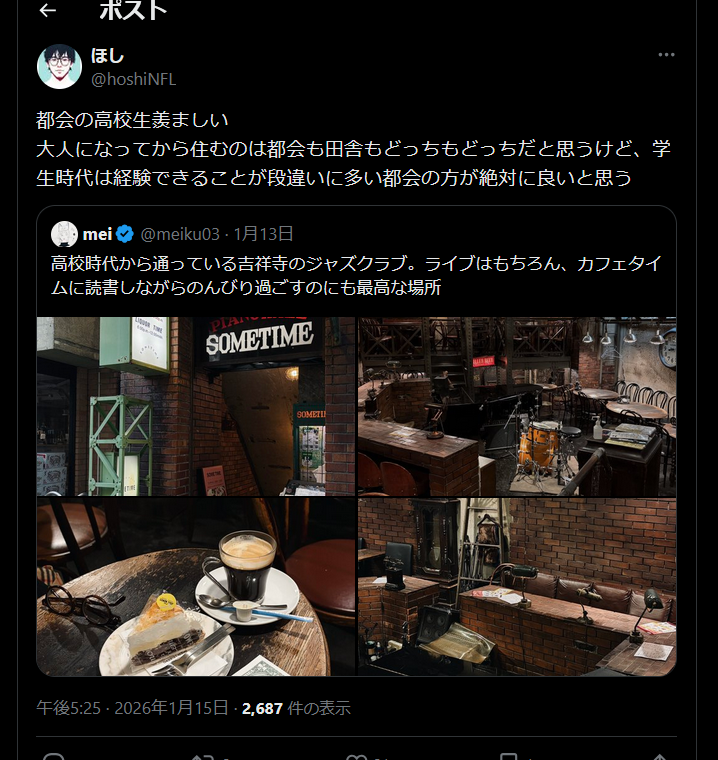Click the blue verified badge next to mei

pyautogui.click(x=126, y=234)
